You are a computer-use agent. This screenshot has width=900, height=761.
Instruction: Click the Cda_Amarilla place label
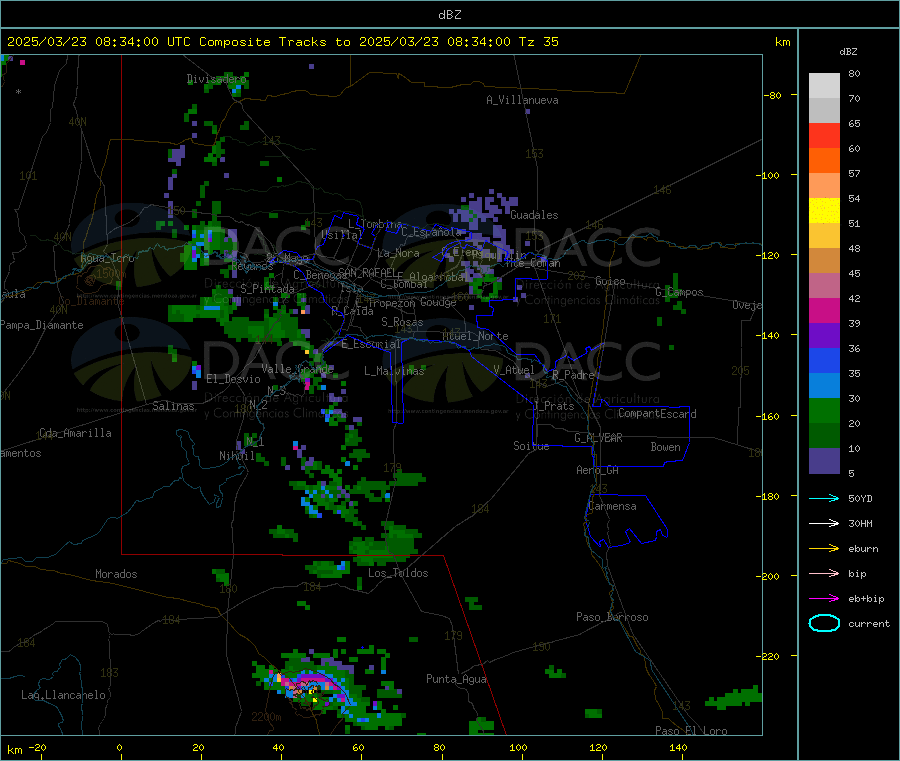pos(75,433)
